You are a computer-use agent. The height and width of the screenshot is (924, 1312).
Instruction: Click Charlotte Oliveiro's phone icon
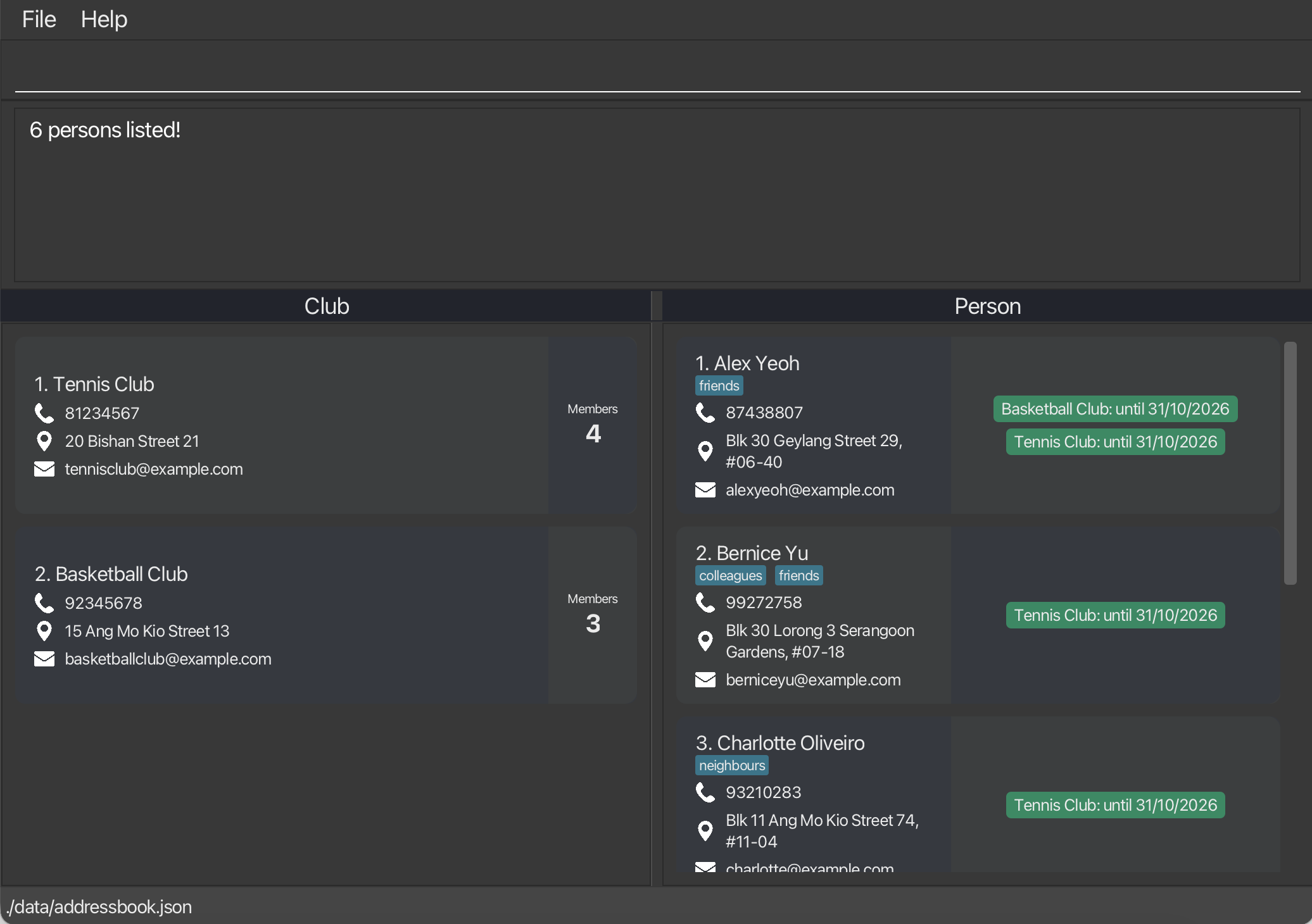705,792
